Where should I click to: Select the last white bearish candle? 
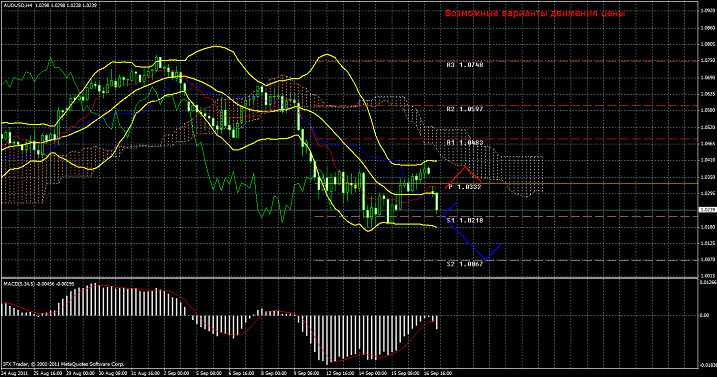point(437,201)
